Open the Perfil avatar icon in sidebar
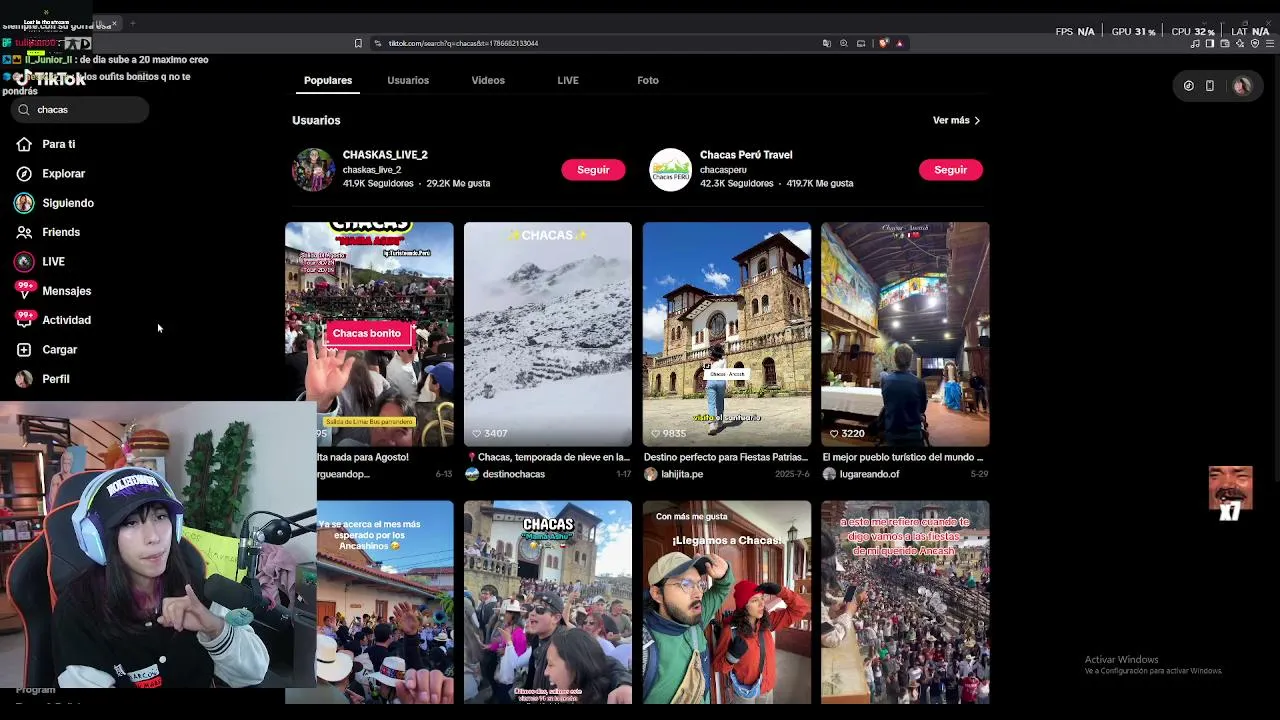Viewport: 1280px width, 720px height. pyautogui.click(x=24, y=379)
